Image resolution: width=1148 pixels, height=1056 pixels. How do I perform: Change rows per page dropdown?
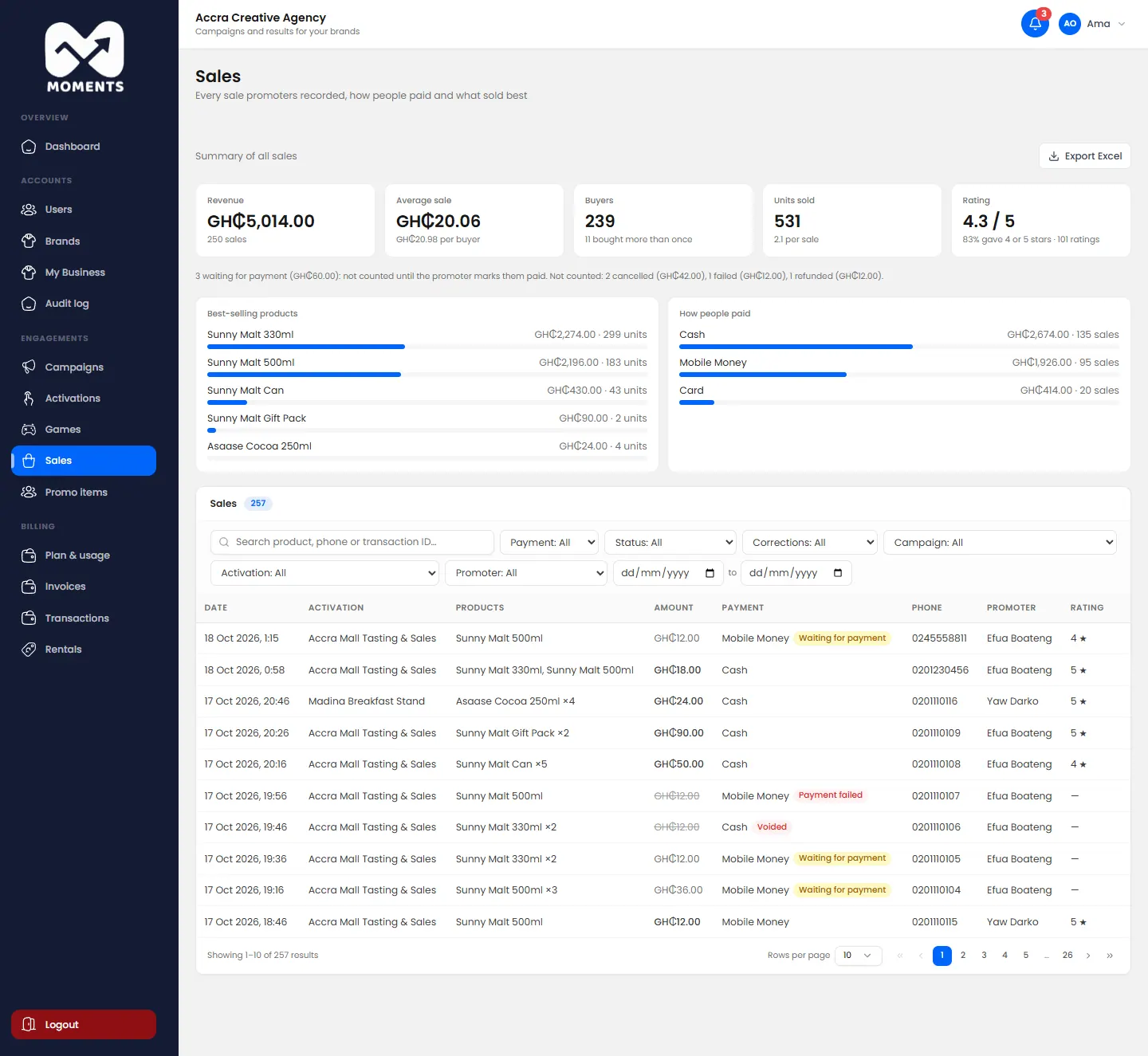point(859,956)
